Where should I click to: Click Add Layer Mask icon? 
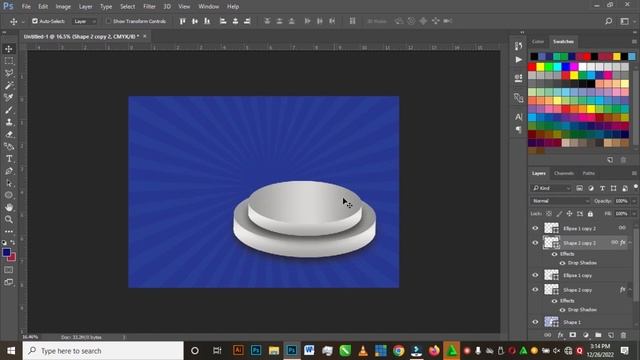(x=573, y=335)
